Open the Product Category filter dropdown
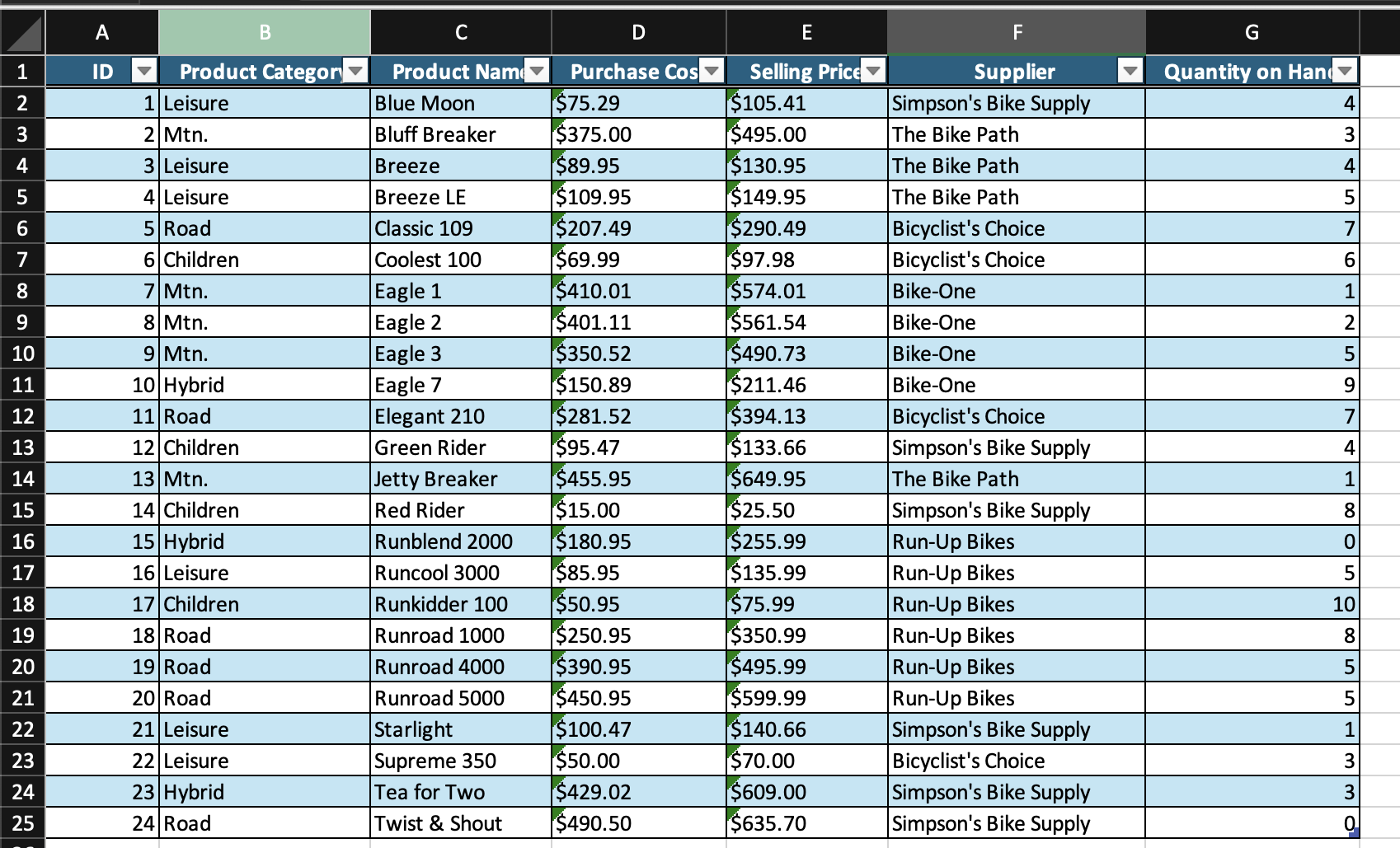This screenshot has height=848, width=1400. coord(355,72)
